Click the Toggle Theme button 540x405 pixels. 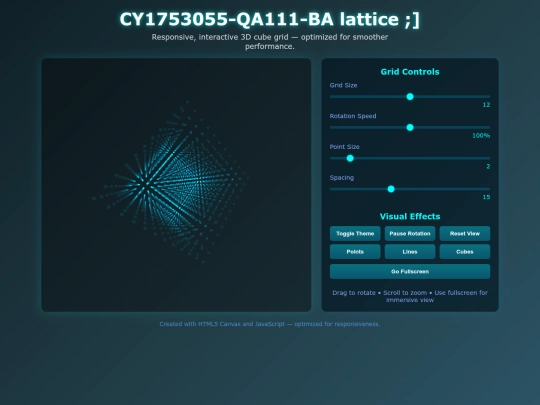tap(355, 233)
